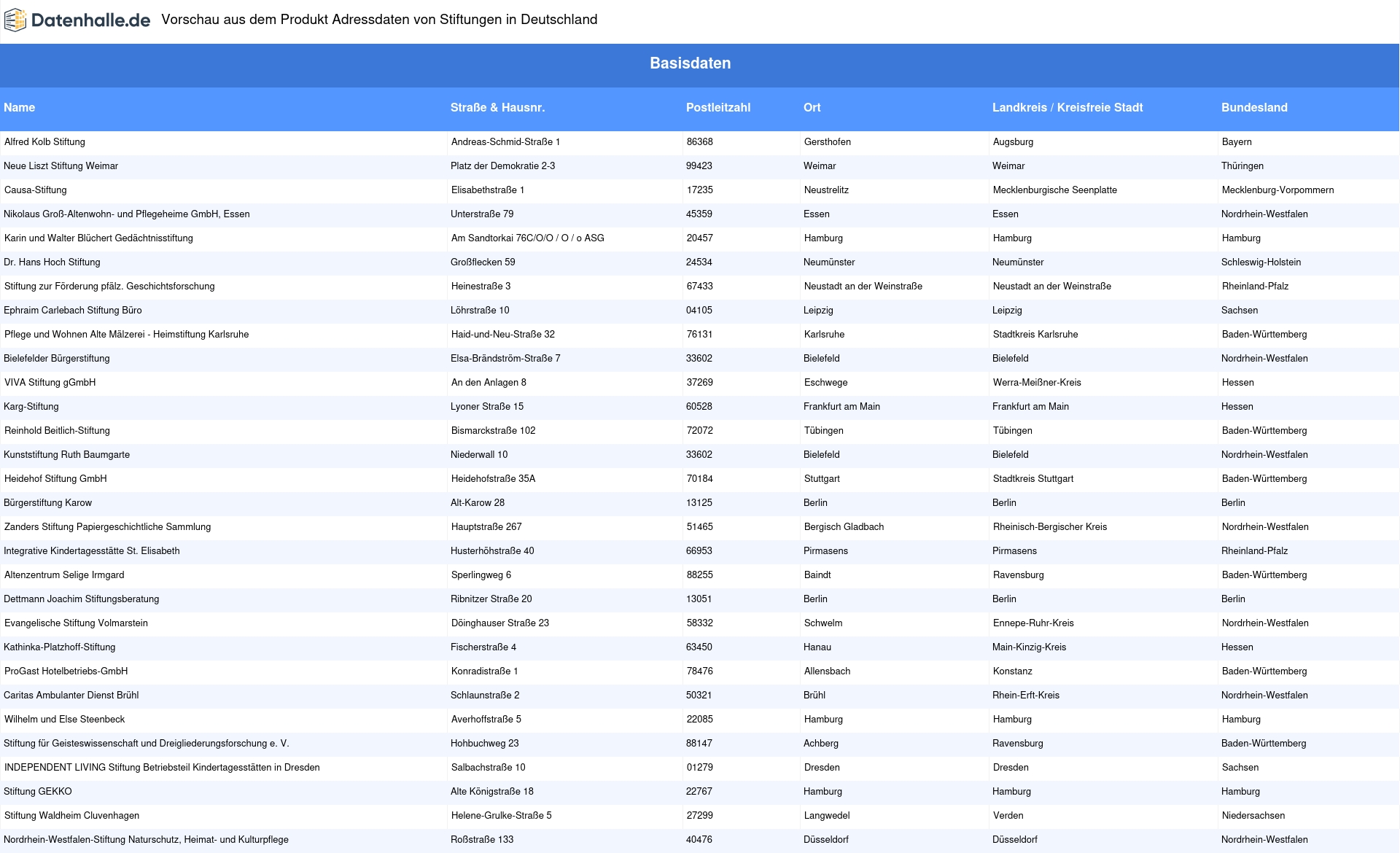Click Wilhelm und Else Steenbeck
The image size is (1400, 853).
pos(65,720)
